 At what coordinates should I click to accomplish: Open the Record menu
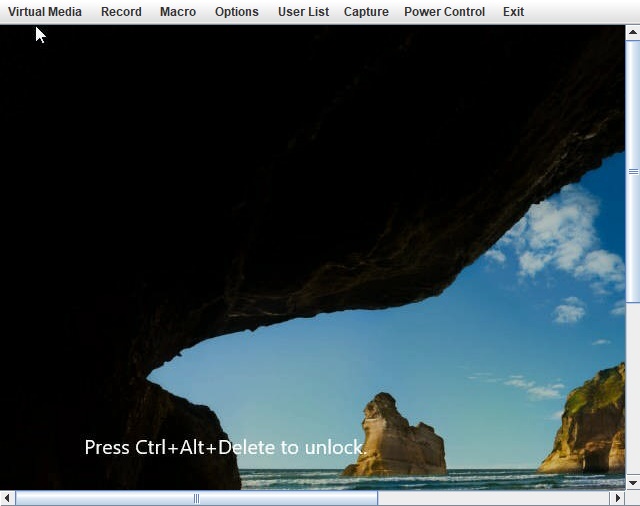pyautogui.click(x=121, y=12)
